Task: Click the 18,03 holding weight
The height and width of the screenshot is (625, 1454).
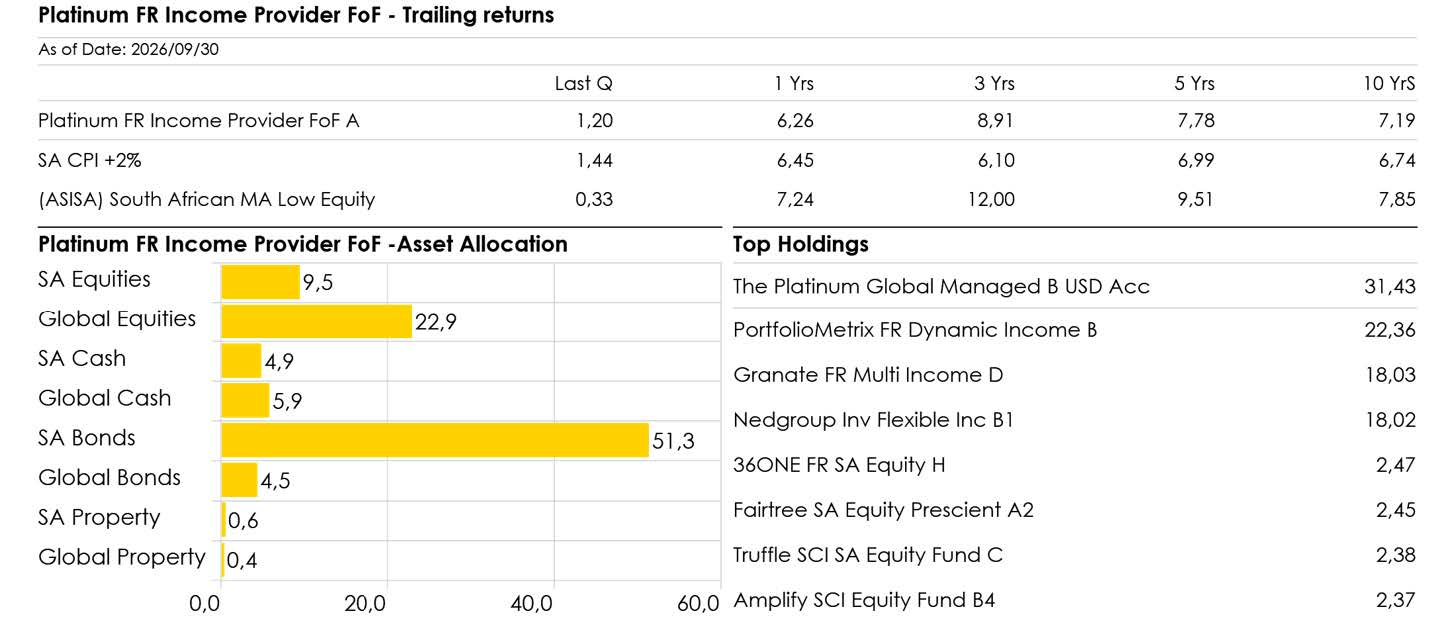Action: pos(1391,375)
